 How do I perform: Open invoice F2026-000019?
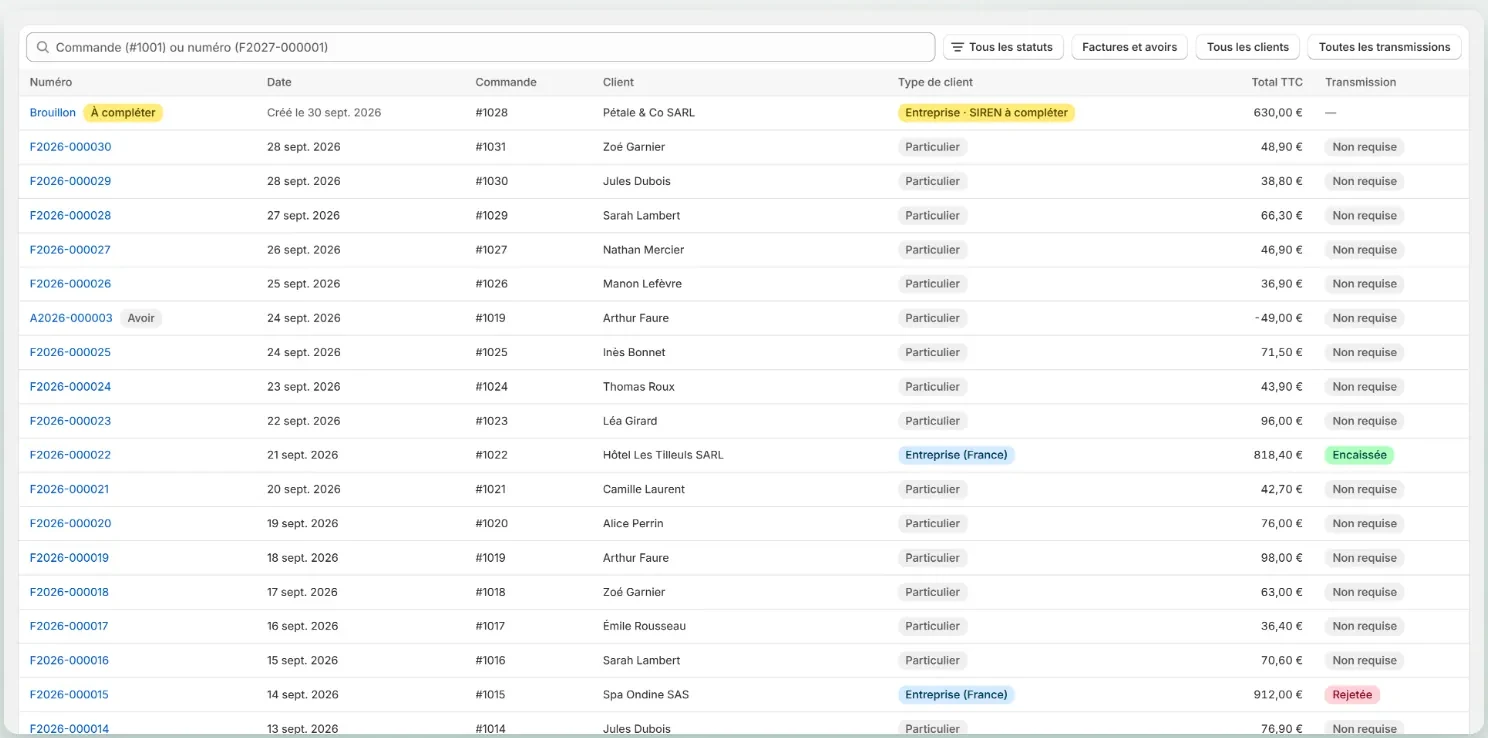pos(69,558)
